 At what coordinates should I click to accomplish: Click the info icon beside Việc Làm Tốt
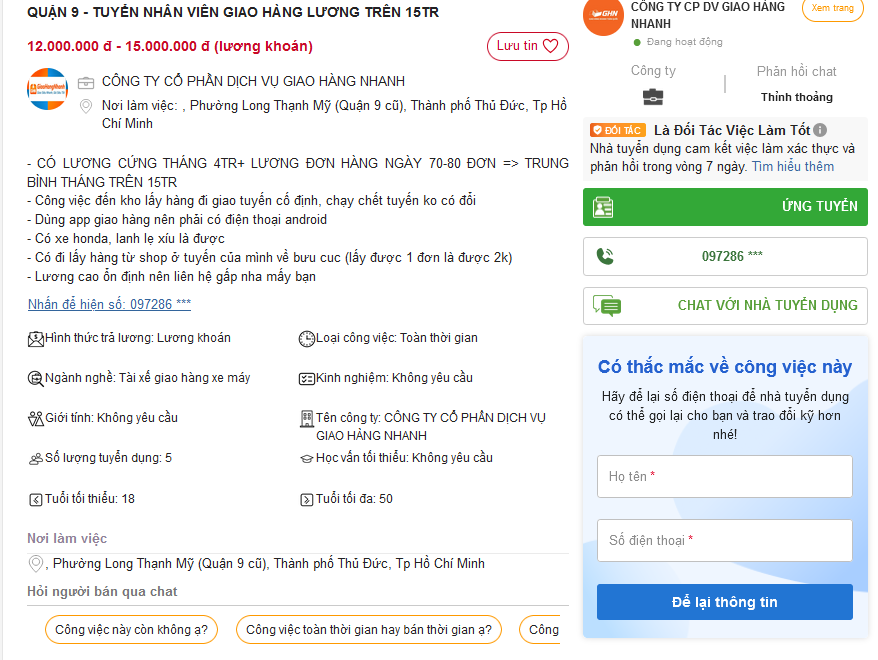coord(820,130)
